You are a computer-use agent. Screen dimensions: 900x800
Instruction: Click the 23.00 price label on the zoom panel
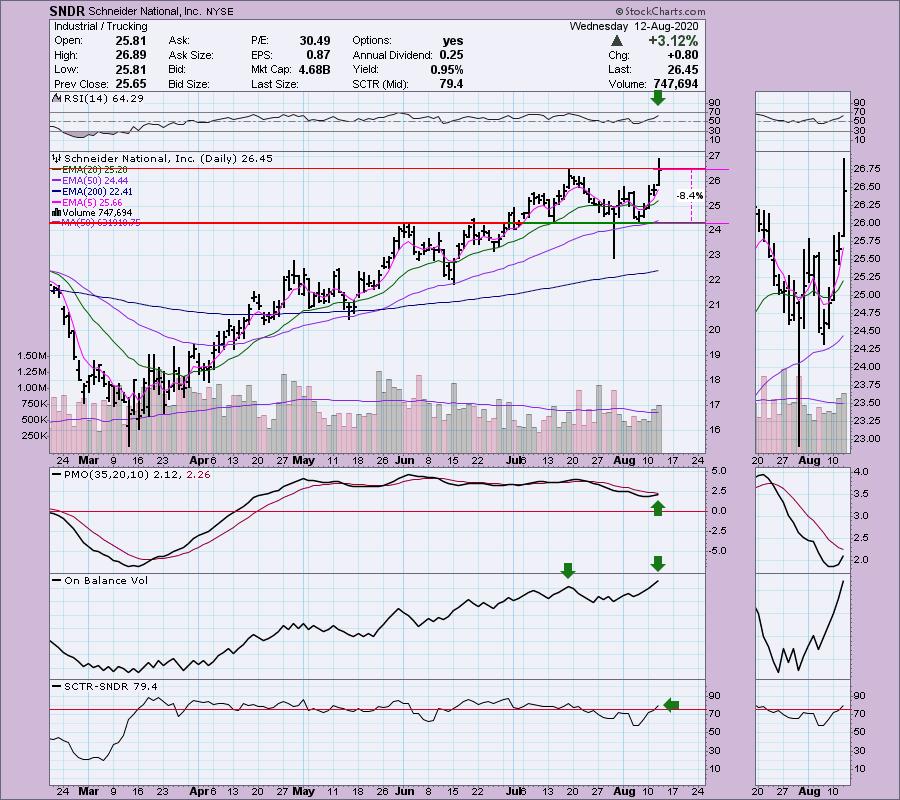(x=867, y=438)
